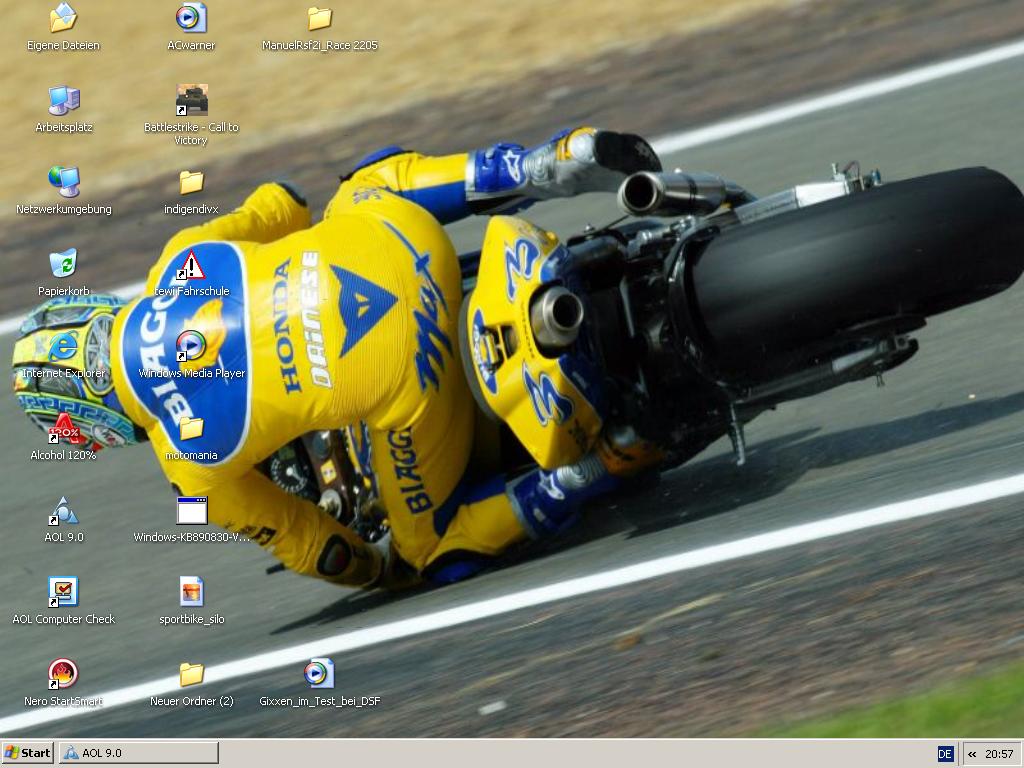Select the Nero StartSmart shortcut
Viewport: 1024px width, 768px height.
click(x=63, y=674)
